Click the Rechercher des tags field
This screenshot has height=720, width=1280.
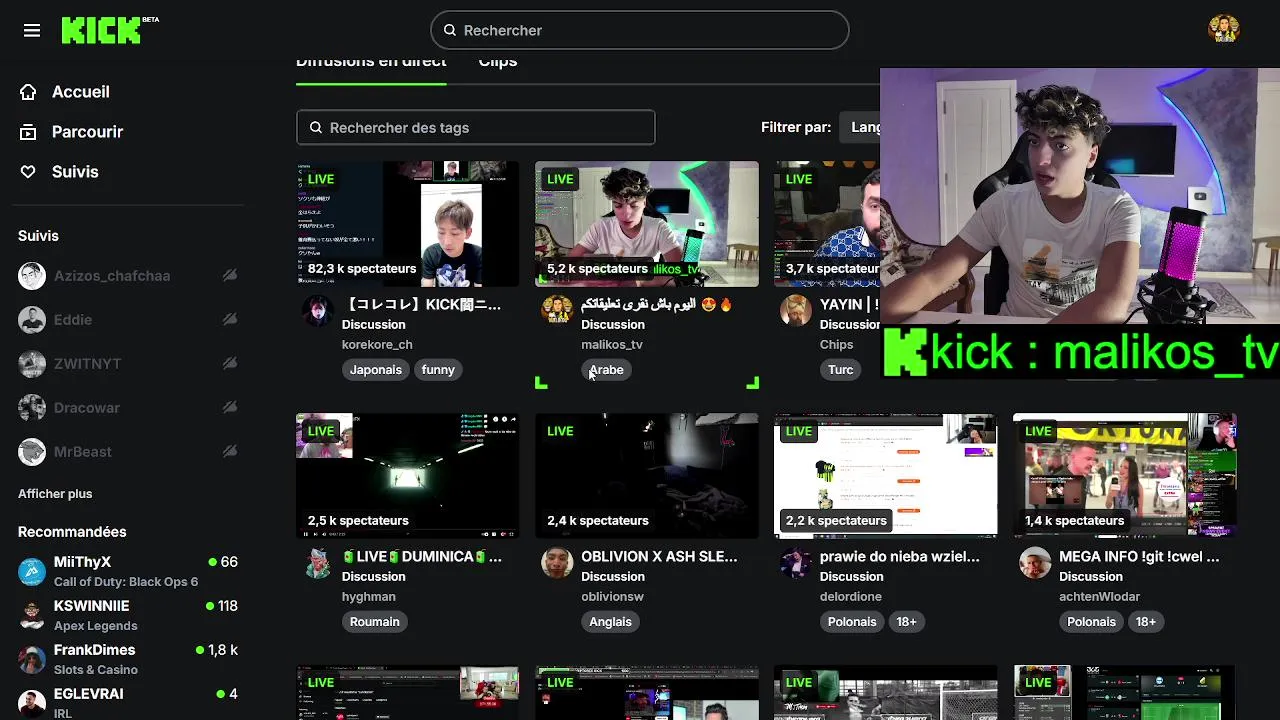point(476,127)
